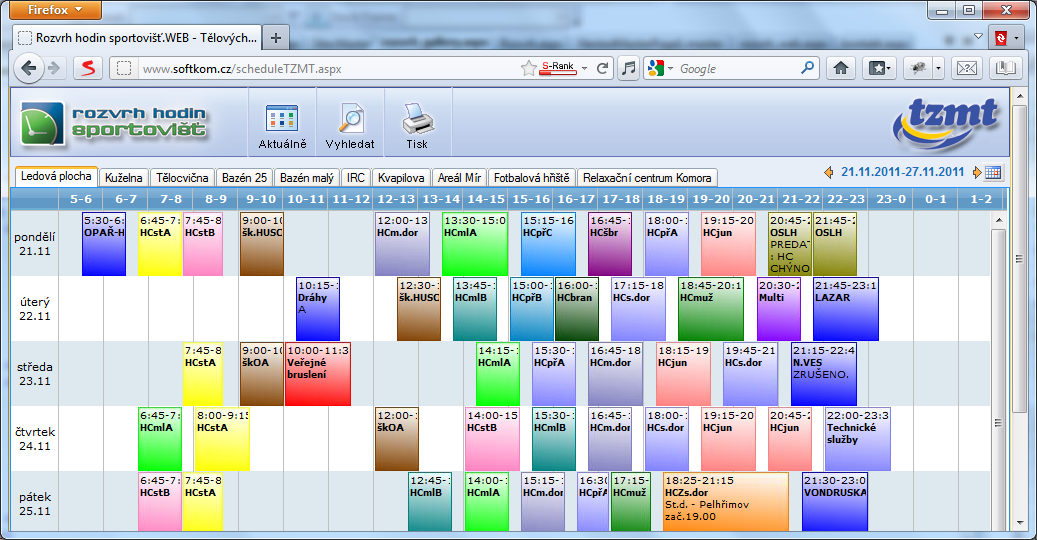Open the HCZs.dor orange Friday event
1037x540 pixels.
click(725, 502)
